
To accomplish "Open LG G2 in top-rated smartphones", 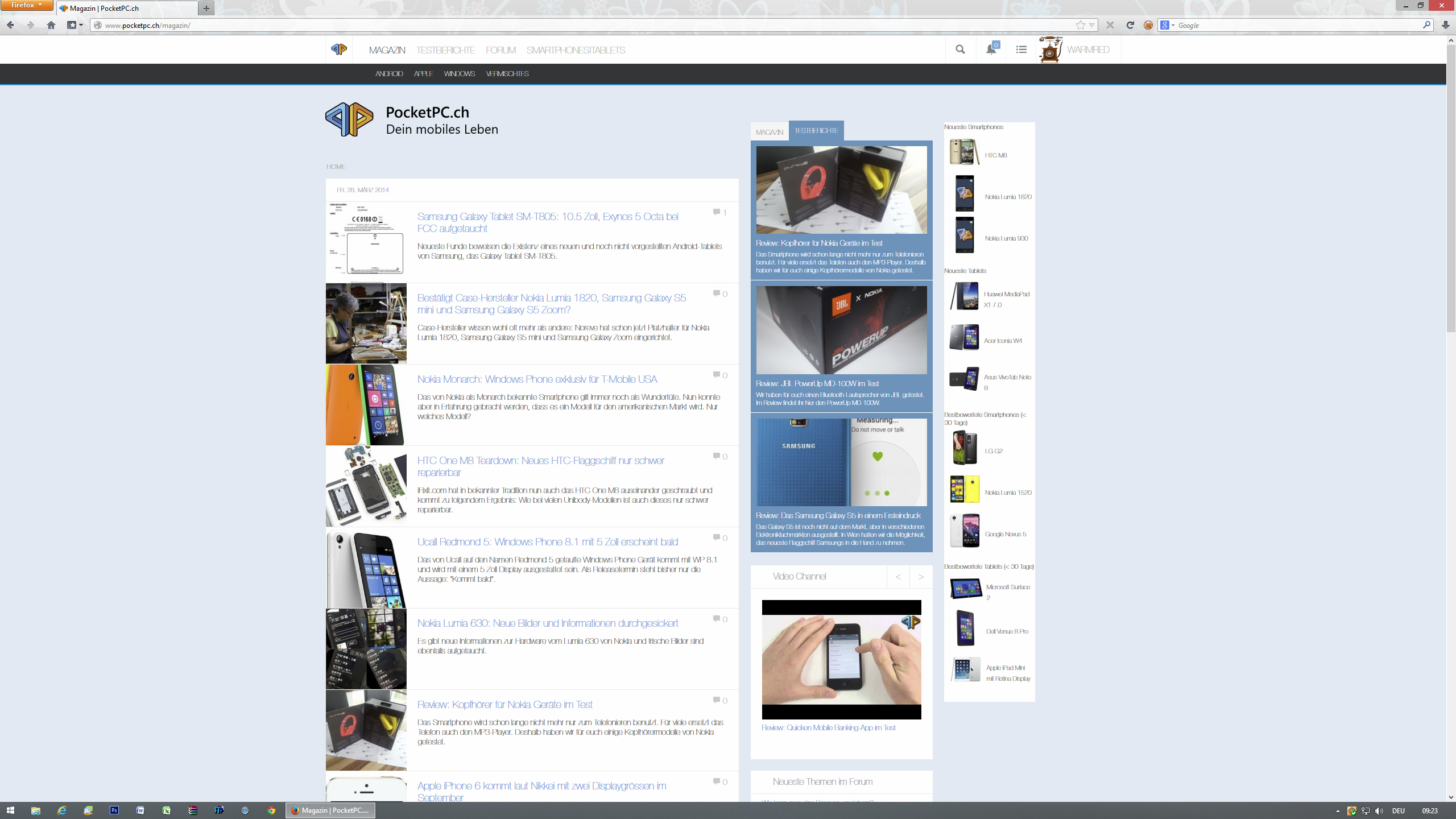I will pos(994,451).
